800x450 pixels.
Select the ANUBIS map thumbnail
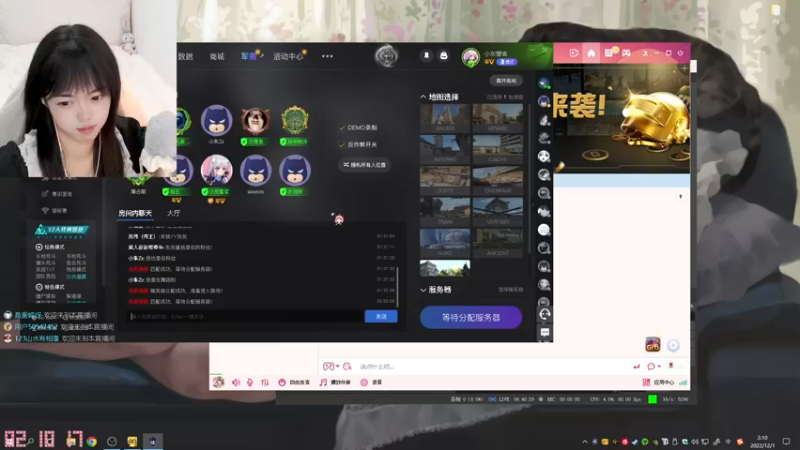click(x=445, y=118)
